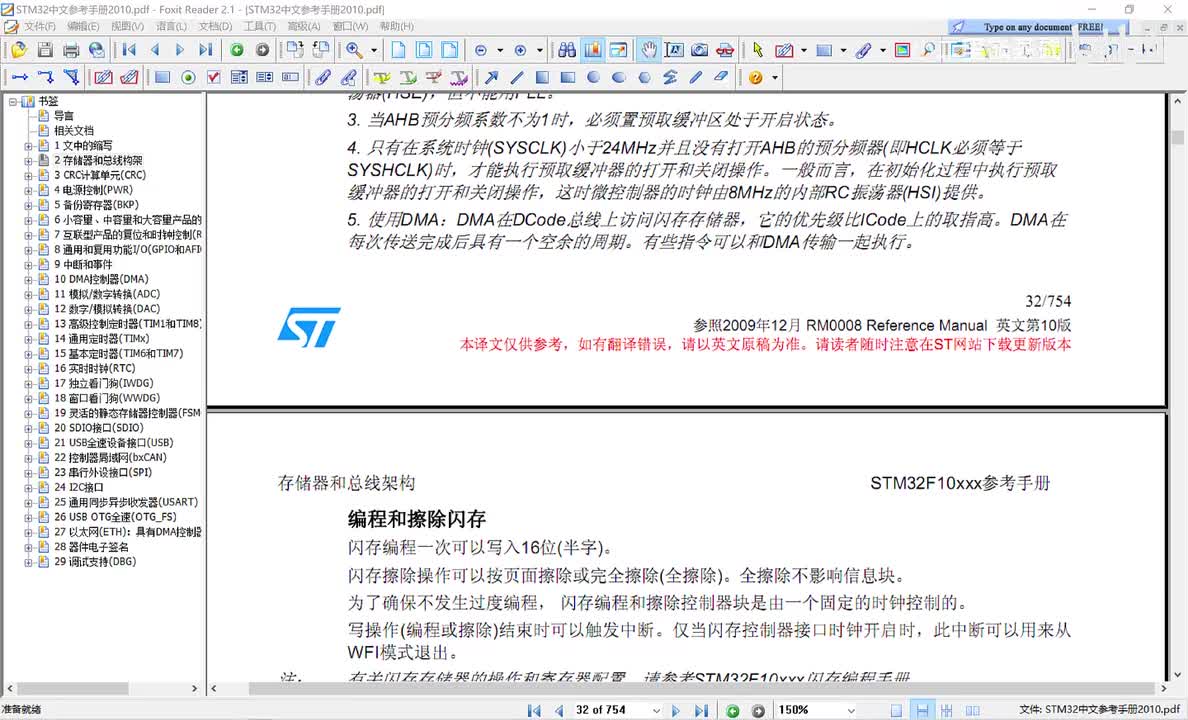
Task: Select the strikeout text tool
Action: pyautogui.click(x=433, y=77)
